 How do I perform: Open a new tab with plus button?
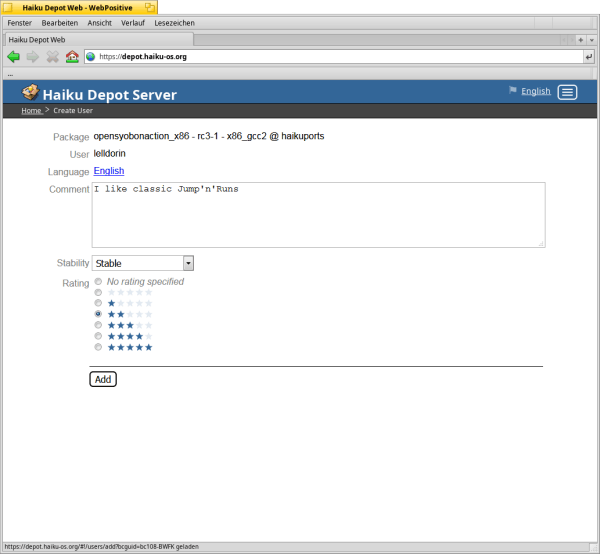pos(581,39)
